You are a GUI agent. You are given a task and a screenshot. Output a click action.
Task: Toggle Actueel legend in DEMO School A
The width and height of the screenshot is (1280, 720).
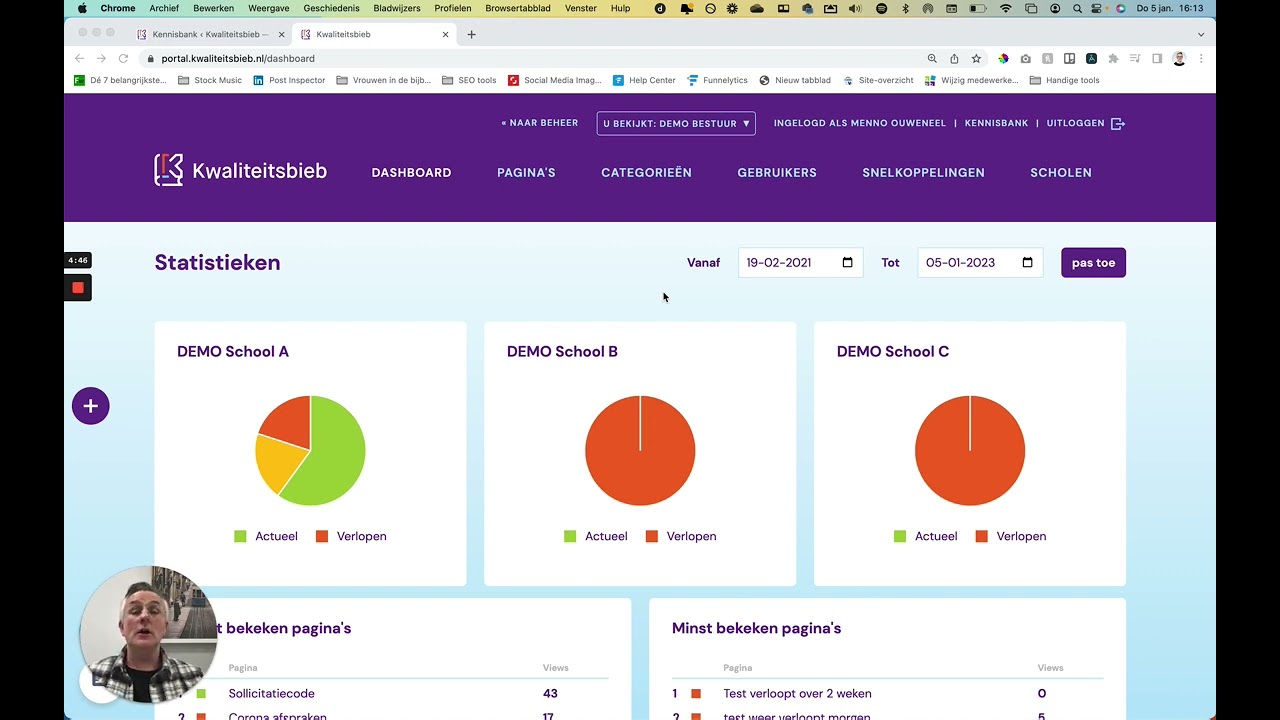(266, 536)
